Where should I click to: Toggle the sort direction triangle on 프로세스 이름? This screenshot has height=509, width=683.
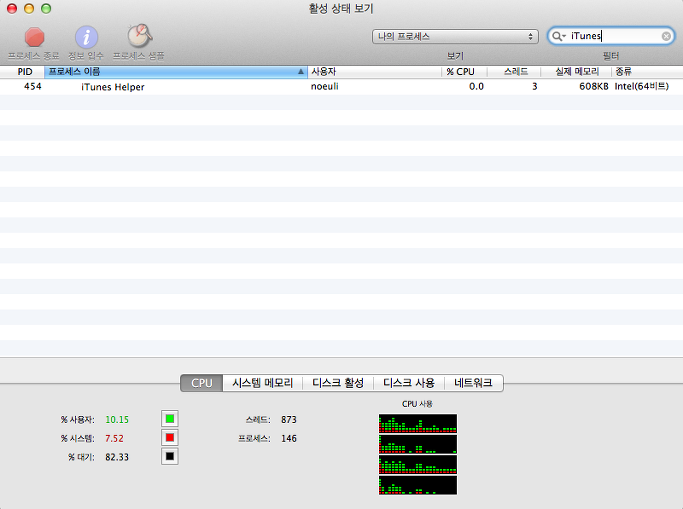coord(301,72)
